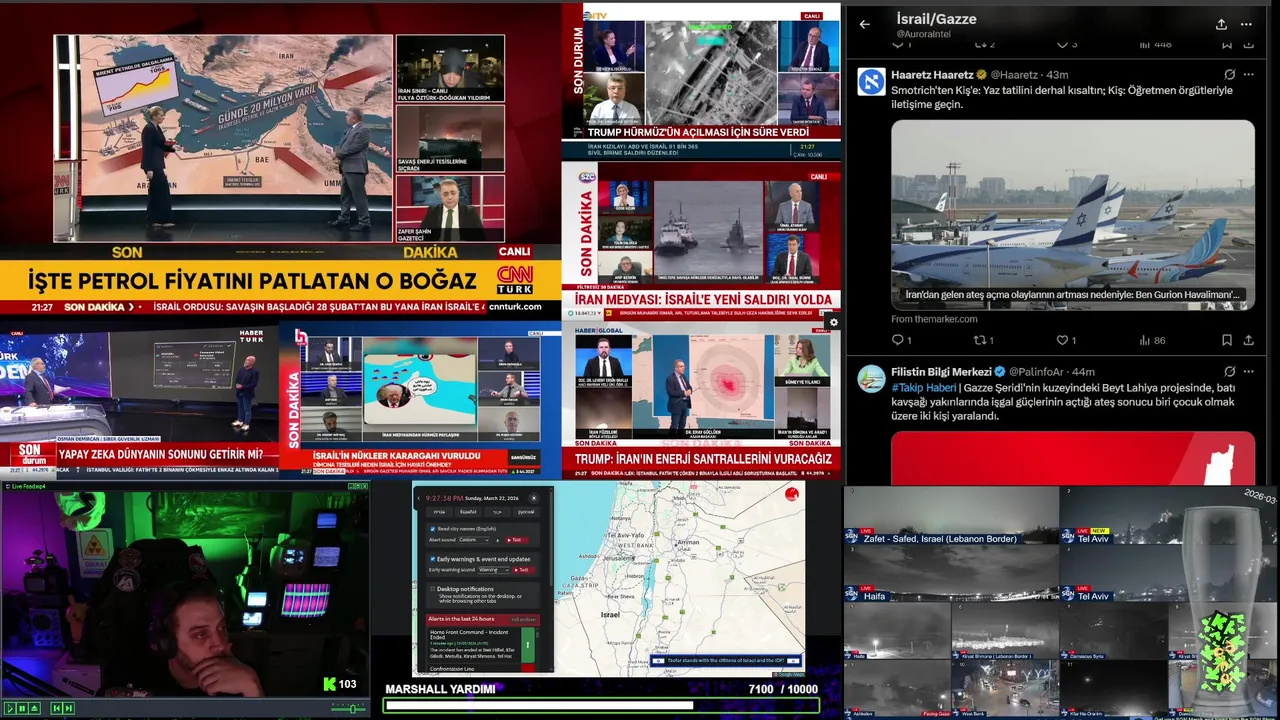Bookmark the Haaretz post
The height and width of the screenshot is (720, 1280).
1227,340
